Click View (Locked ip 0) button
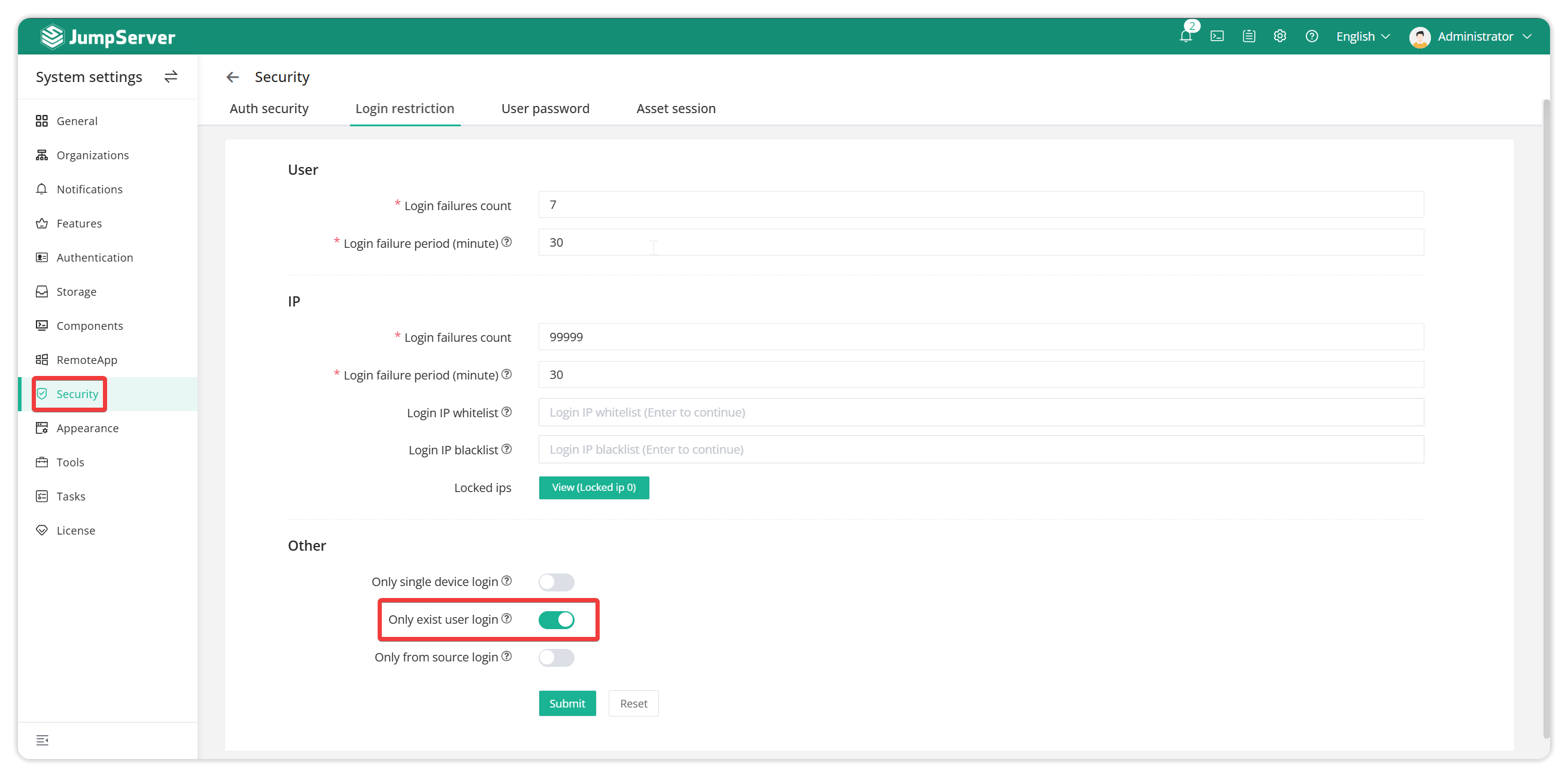 point(594,487)
